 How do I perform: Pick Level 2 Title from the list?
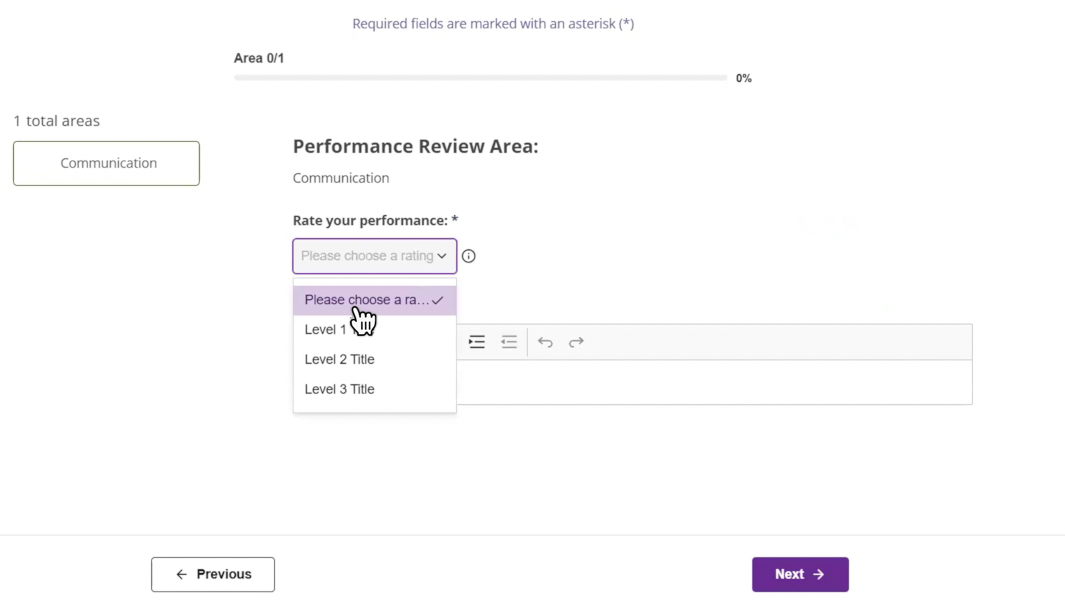point(340,360)
